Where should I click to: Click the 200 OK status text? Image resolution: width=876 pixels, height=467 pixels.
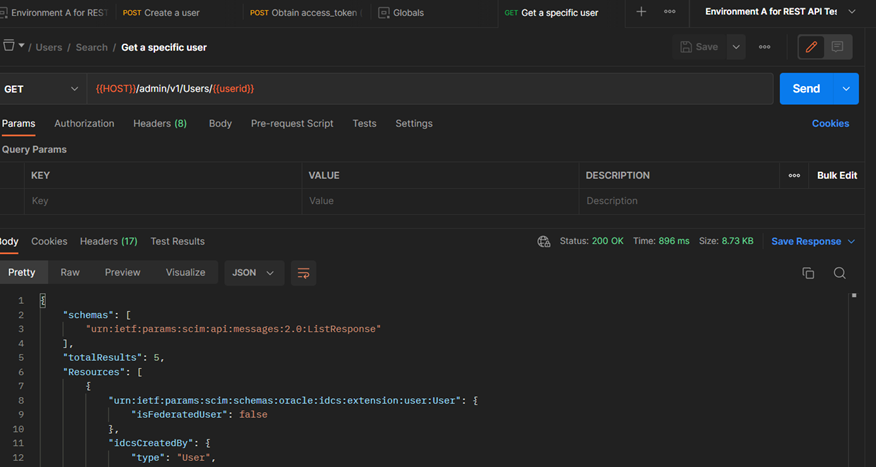click(608, 241)
